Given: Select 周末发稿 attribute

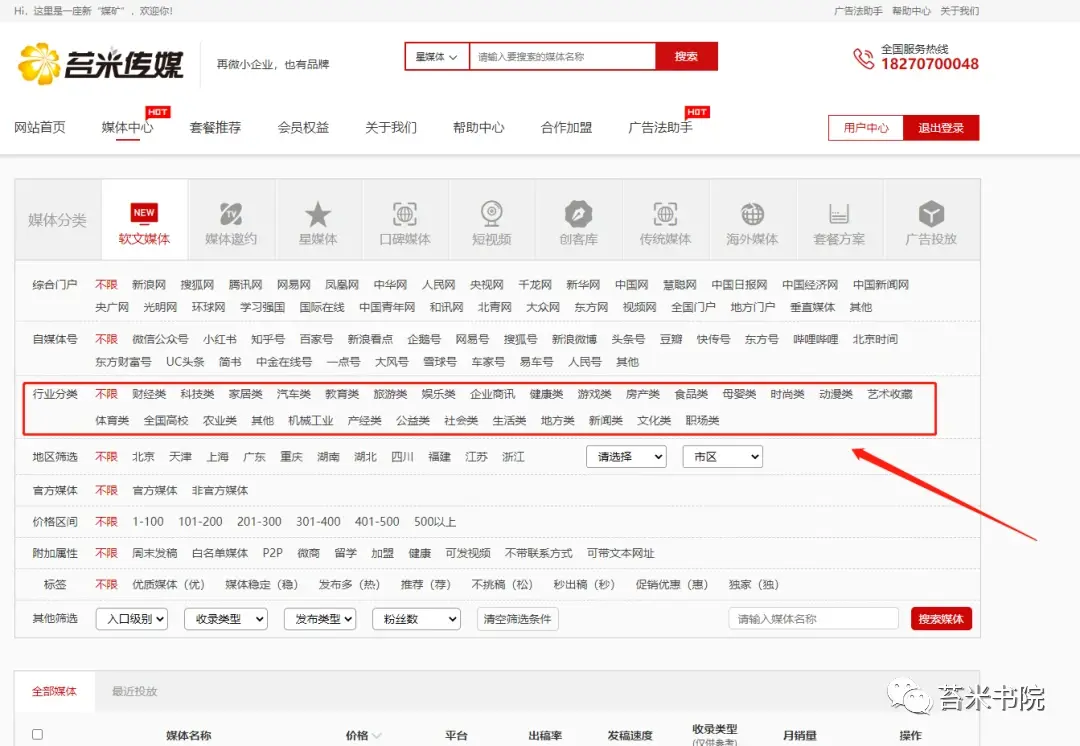Looking at the screenshot, I should coord(154,553).
